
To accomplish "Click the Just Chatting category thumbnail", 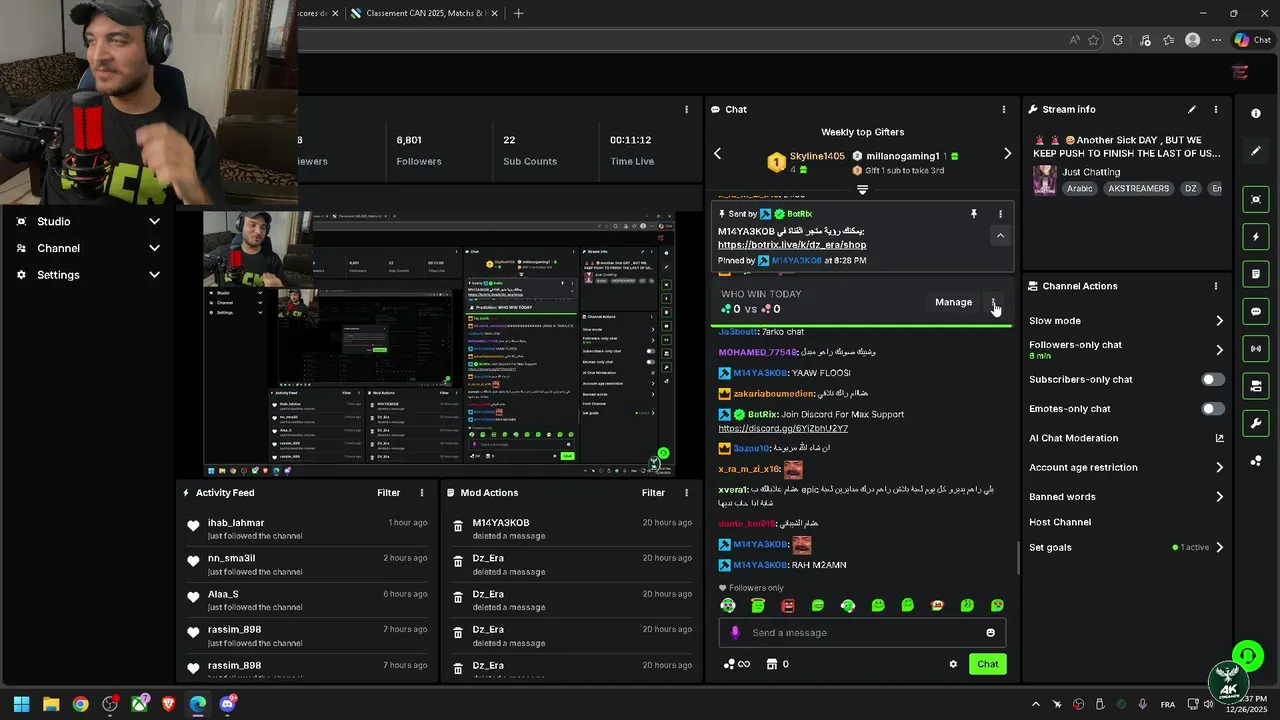I will point(1045,180).
